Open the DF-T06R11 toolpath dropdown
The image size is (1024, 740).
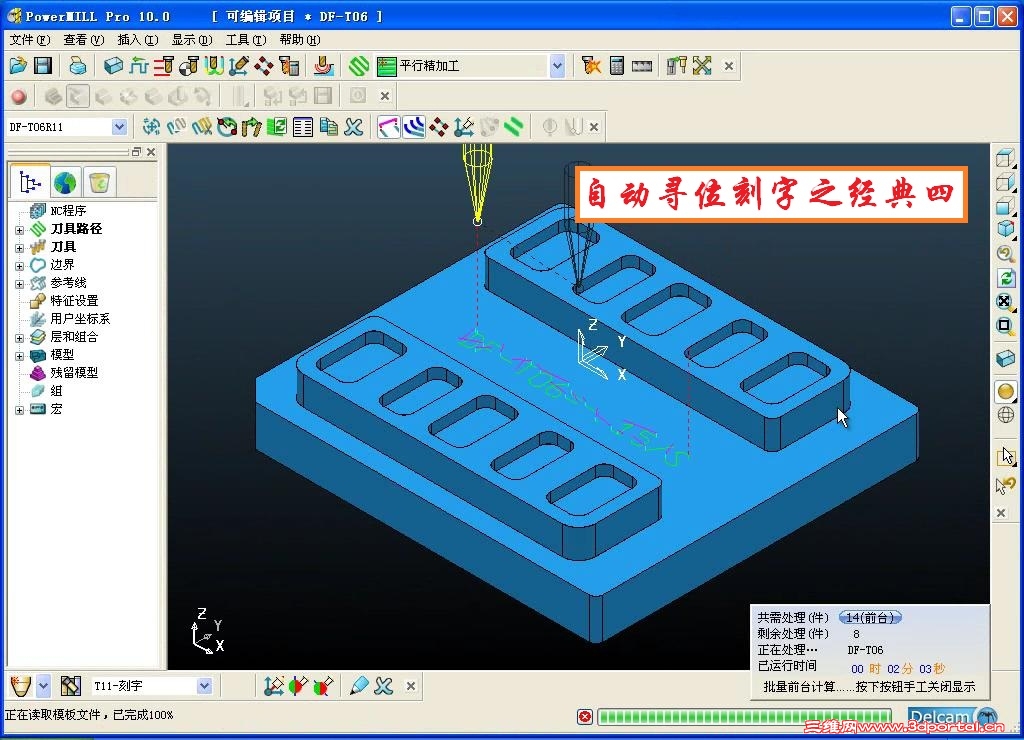point(119,127)
